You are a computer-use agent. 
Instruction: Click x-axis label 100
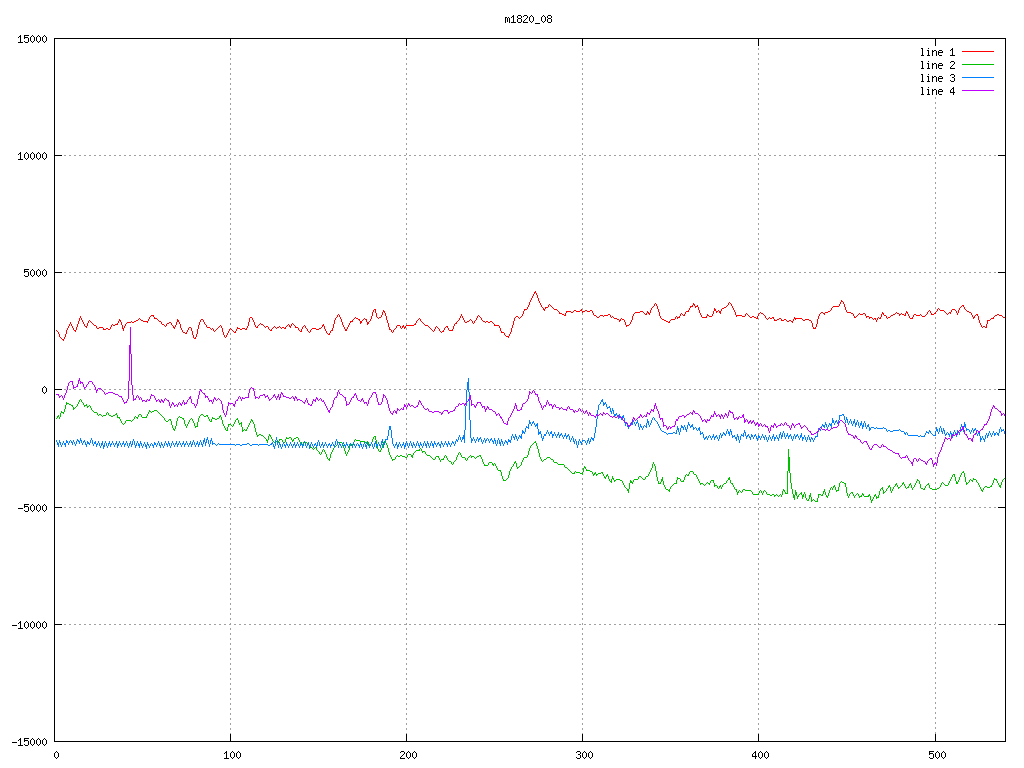coord(232,756)
